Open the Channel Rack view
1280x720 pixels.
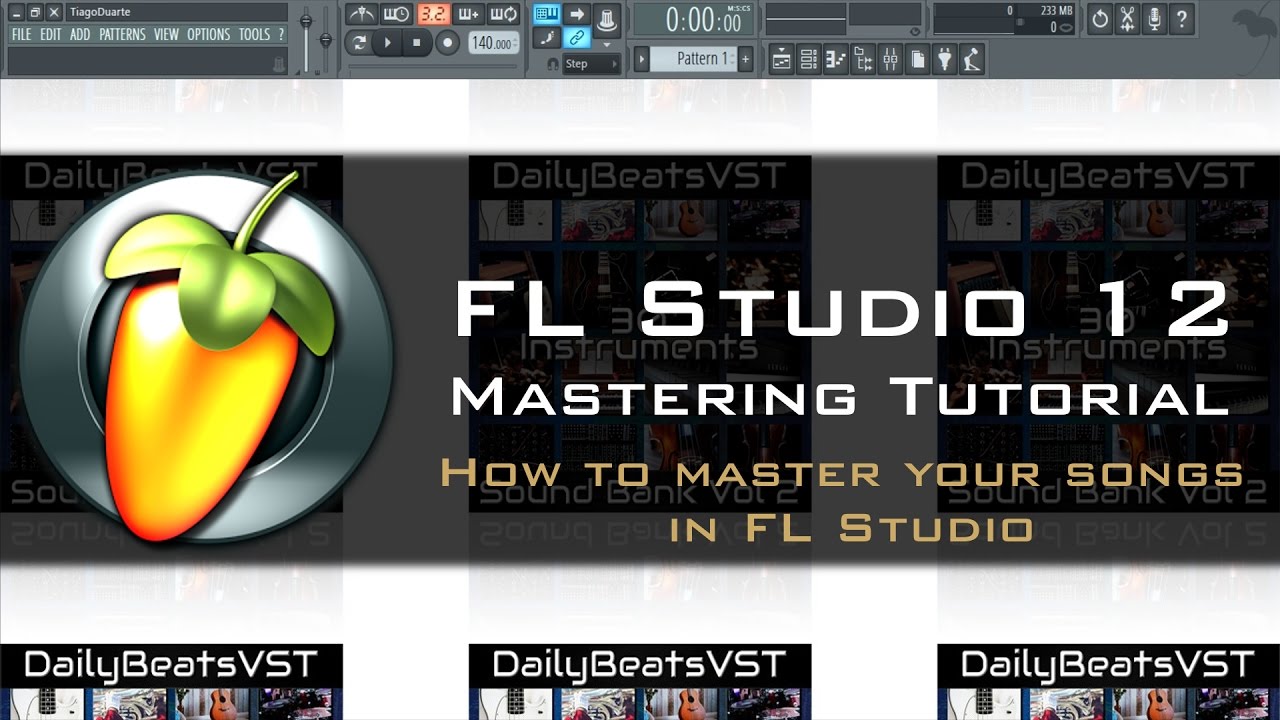[808, 60]
